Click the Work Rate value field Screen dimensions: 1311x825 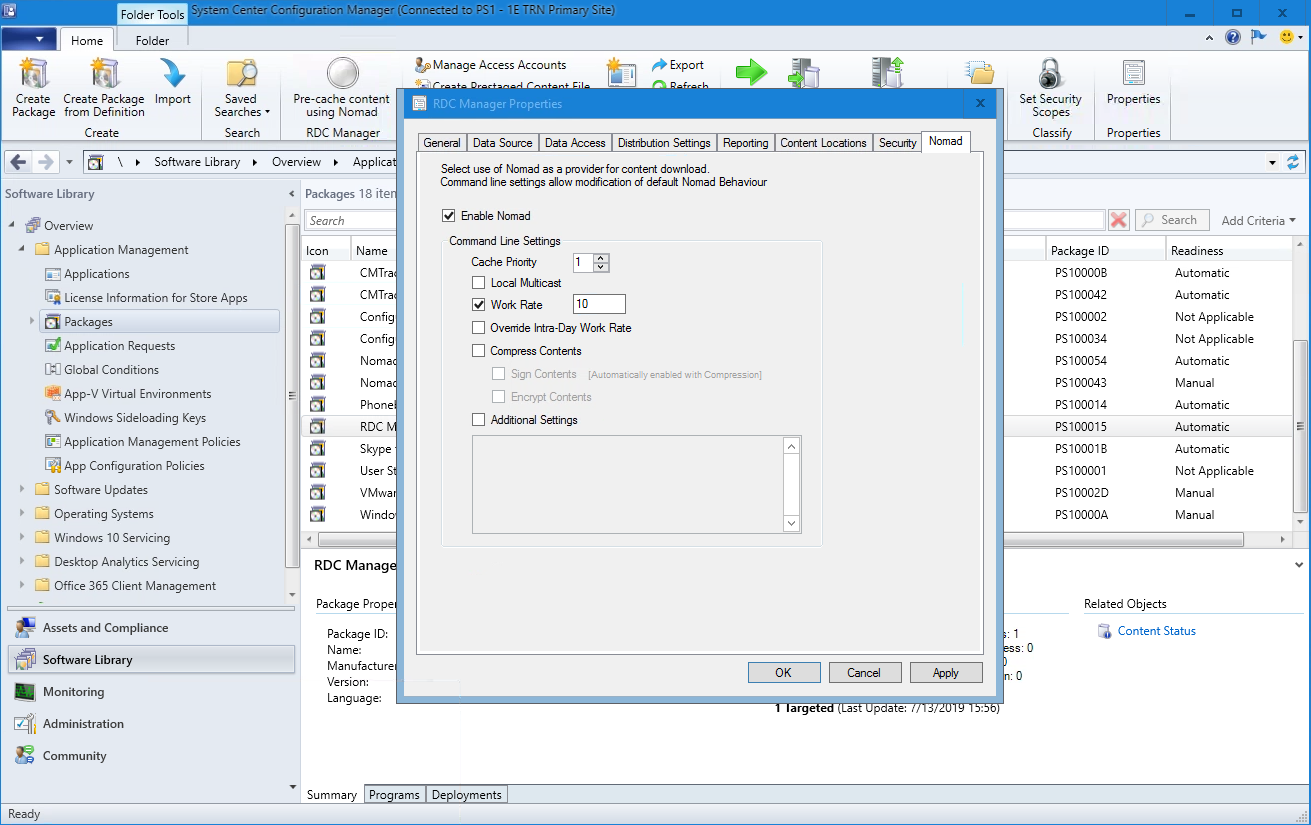pyautogui.click(x=599, y=305)
